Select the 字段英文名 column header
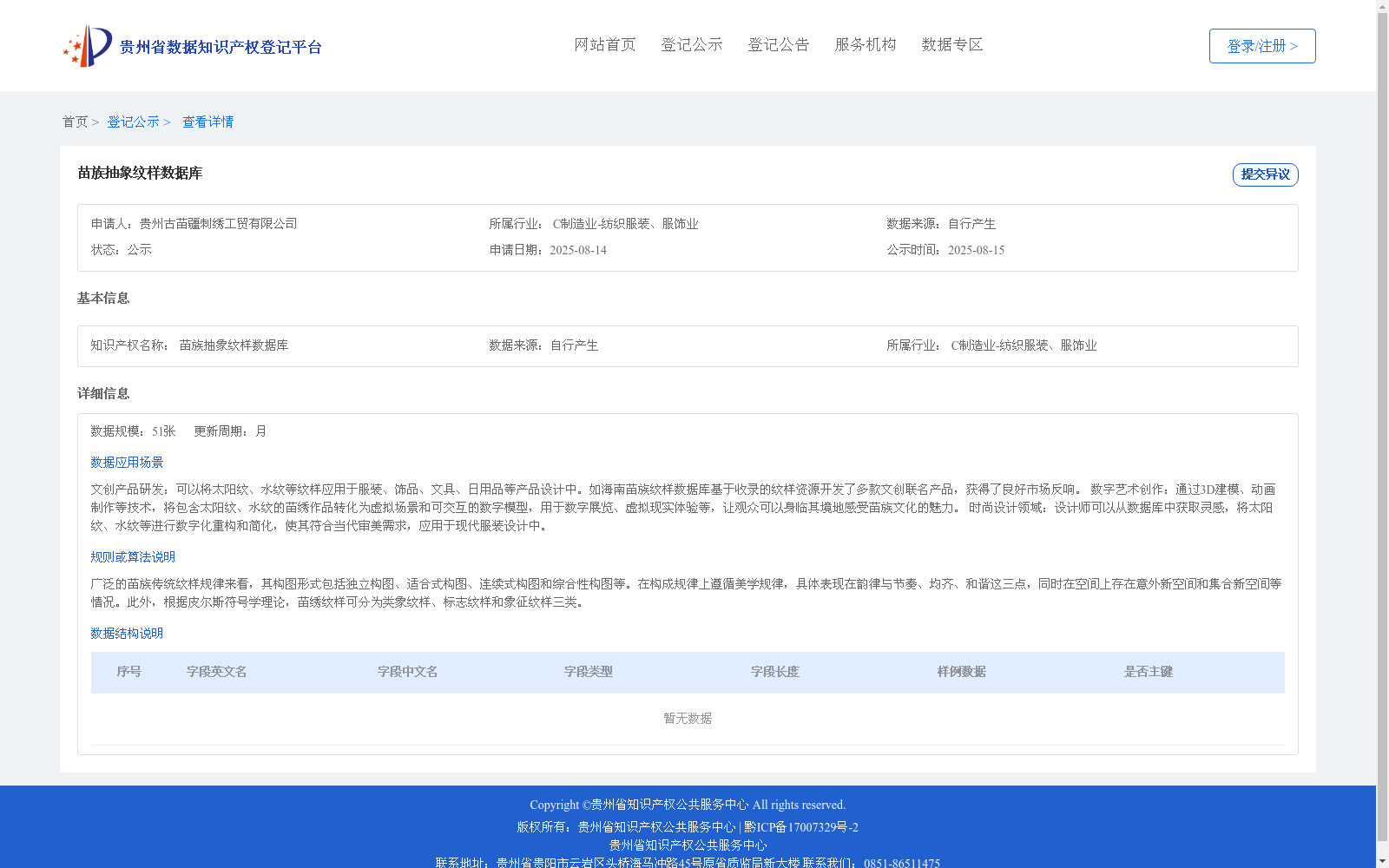Image resolution: width=1389 pixels, height=868 pixels. (216, 671)
